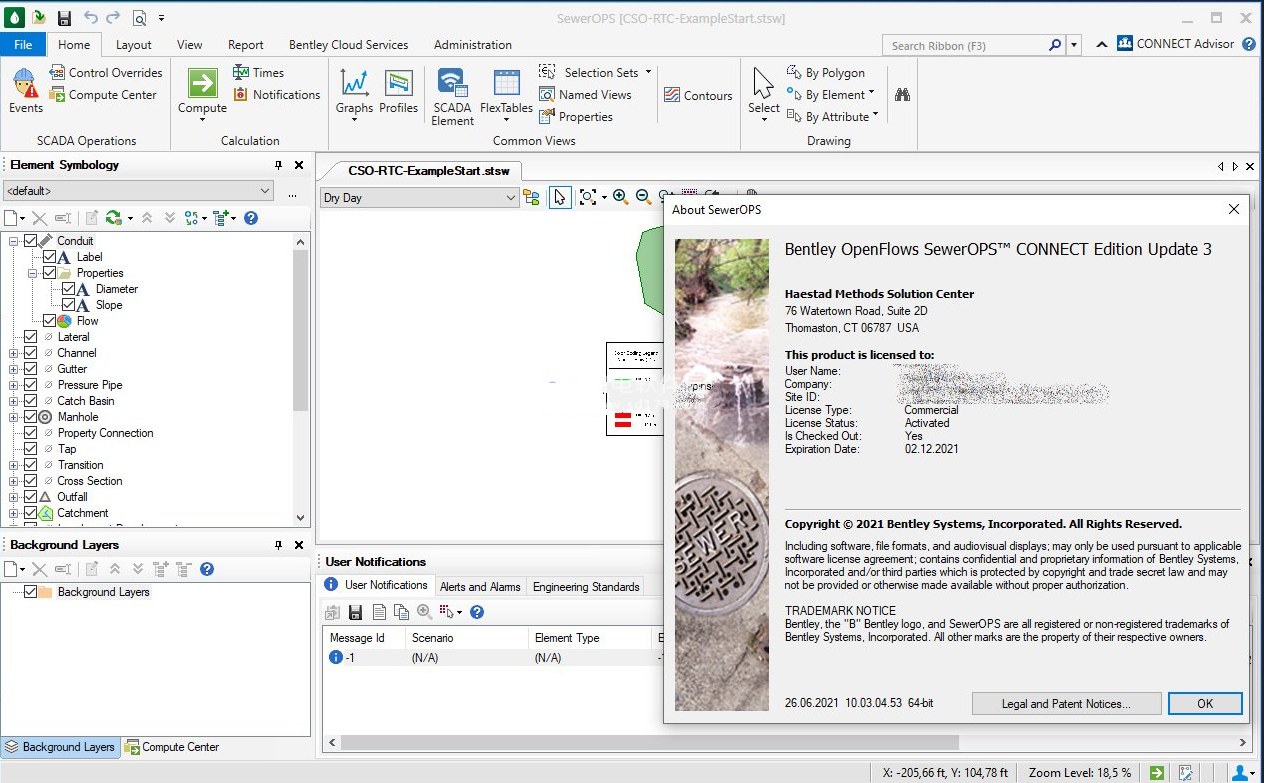Click the User Notifications horizontal scrollbar

click(x=649, y=743)
